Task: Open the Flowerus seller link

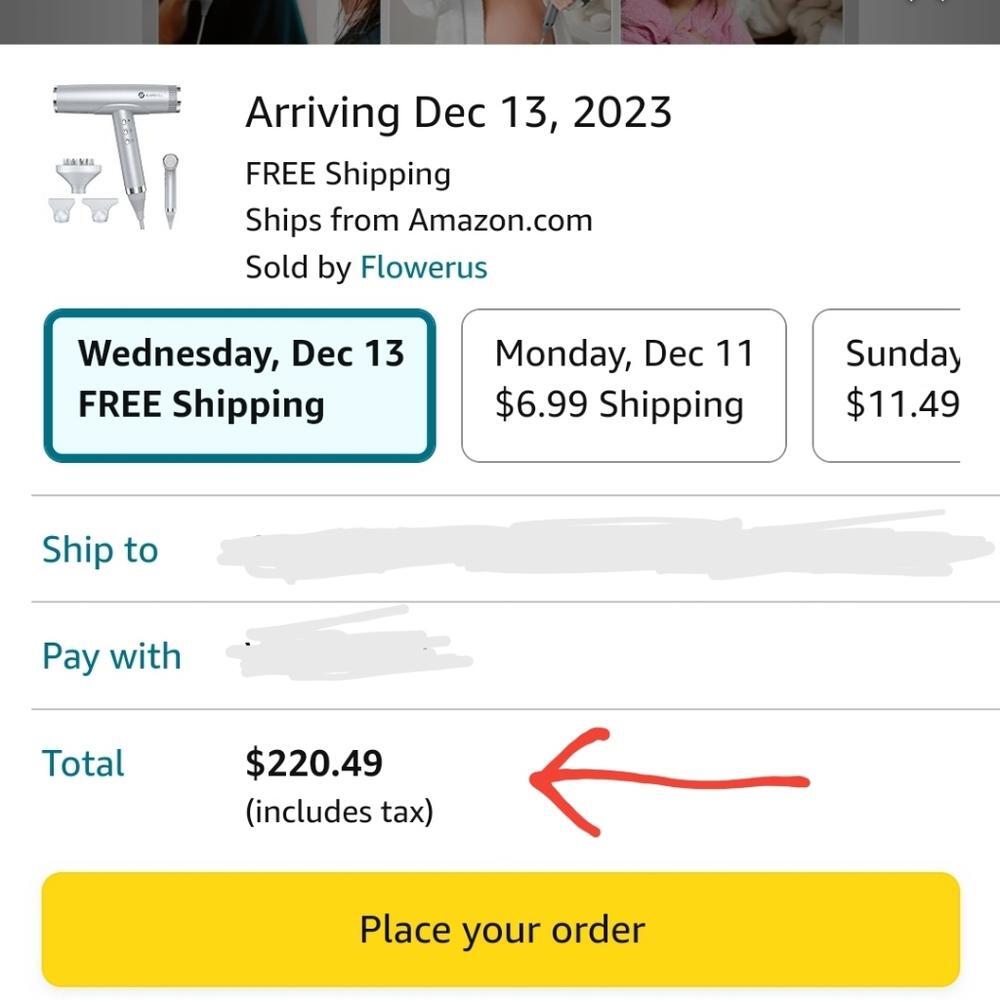Action: (423, 268)
